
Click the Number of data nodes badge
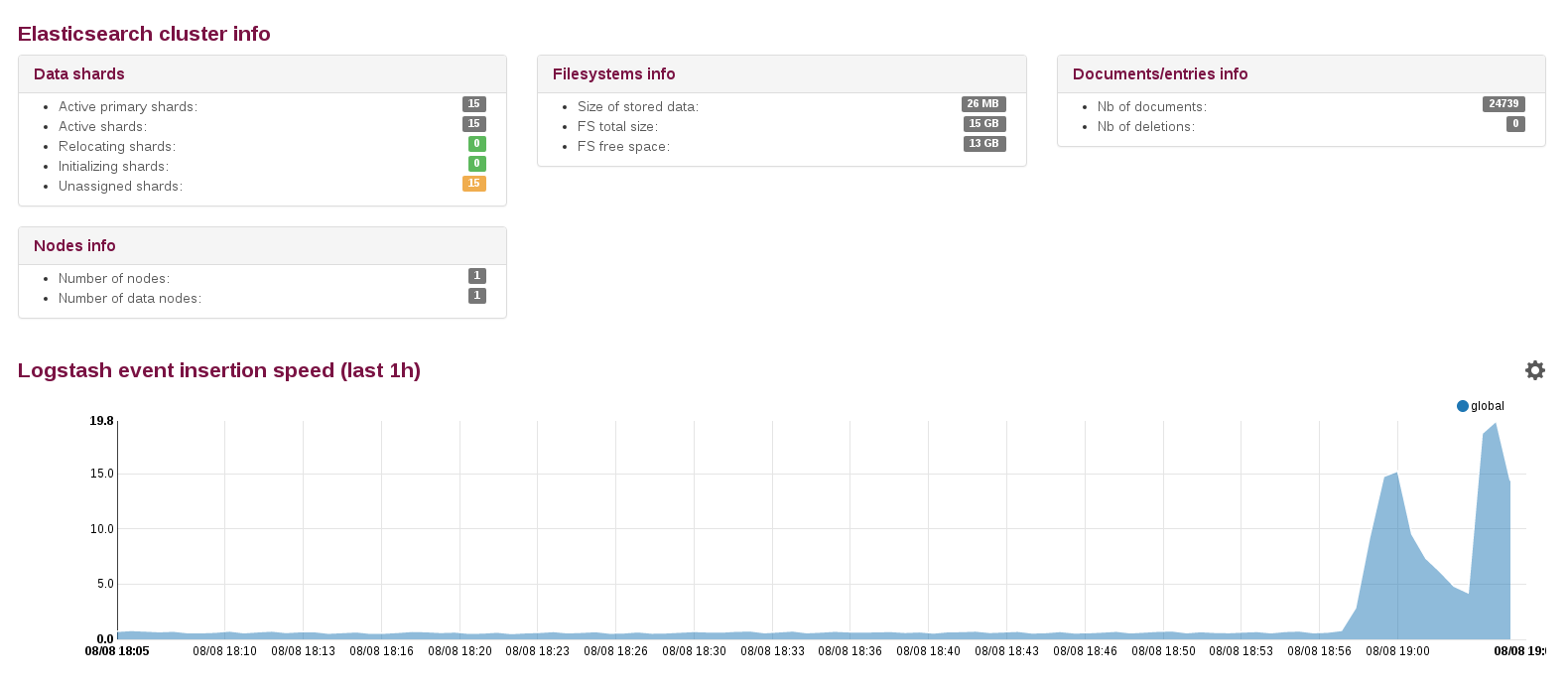[477, 296]
